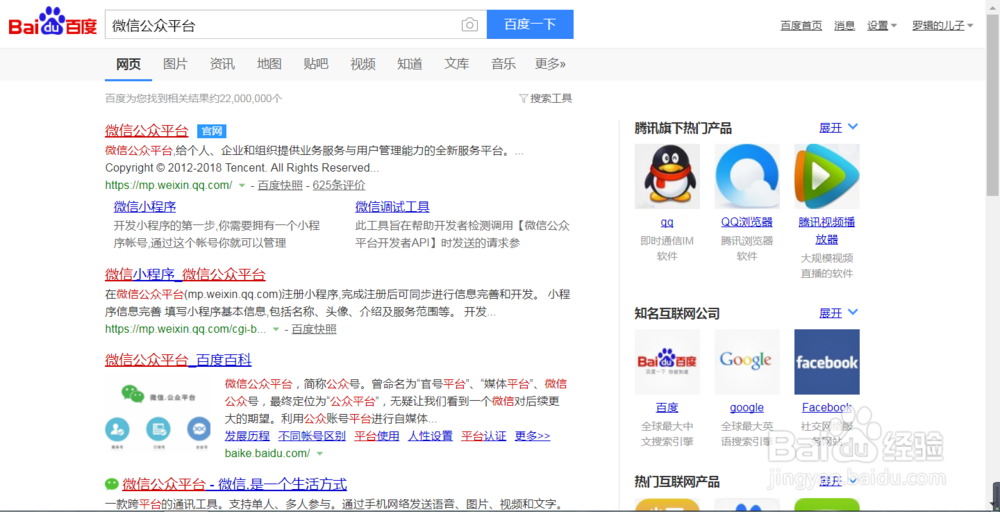Switch to the 音乐 tab

pyautogui.click(x=503, y=64)
